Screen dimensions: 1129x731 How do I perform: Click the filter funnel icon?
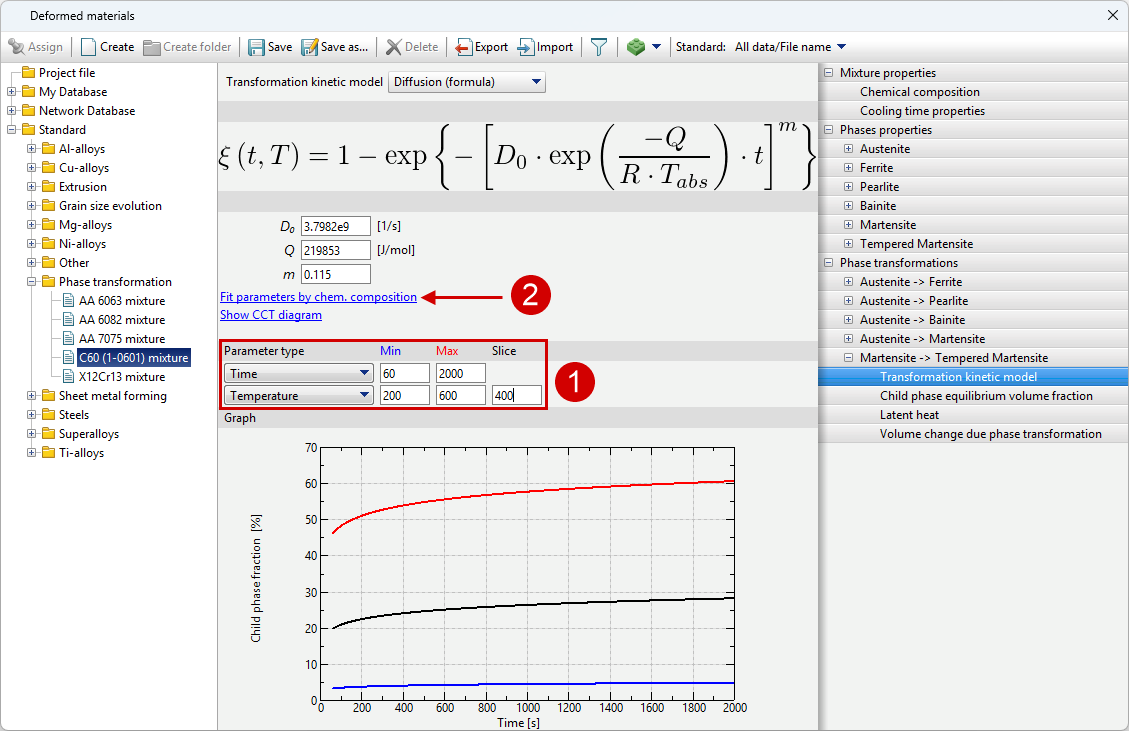(599, 47)
